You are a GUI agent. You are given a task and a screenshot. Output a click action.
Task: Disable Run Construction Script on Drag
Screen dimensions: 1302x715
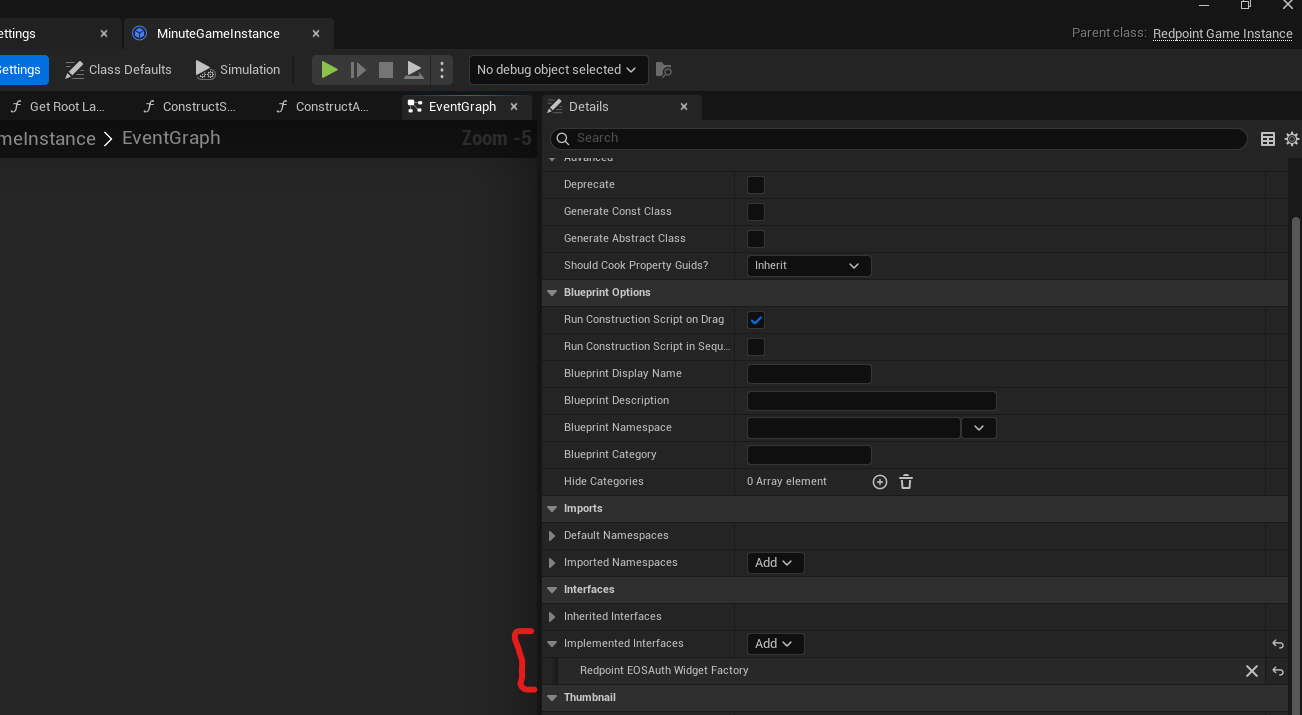click(x=755, y=319)
